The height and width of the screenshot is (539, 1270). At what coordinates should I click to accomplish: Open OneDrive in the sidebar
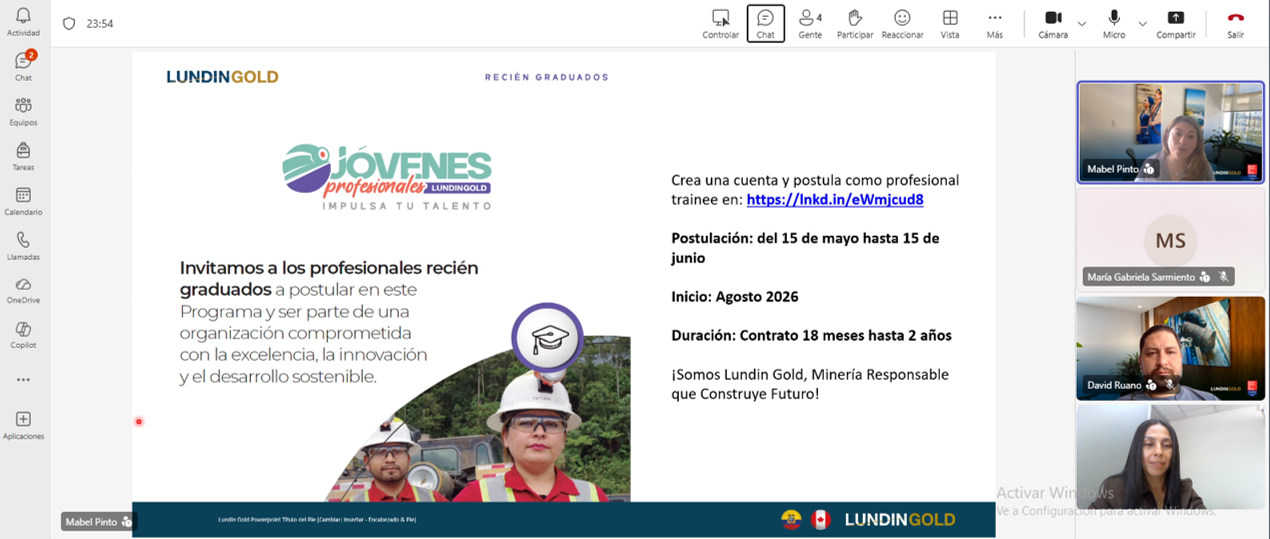click(23, 290)
